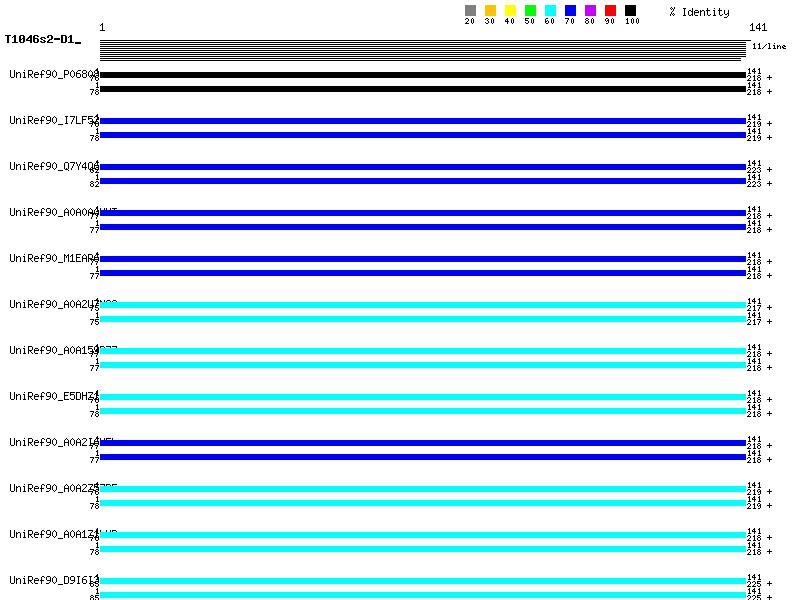Expand the plus sign beside 217 on the first cyan bar

(x=770, y=308)
